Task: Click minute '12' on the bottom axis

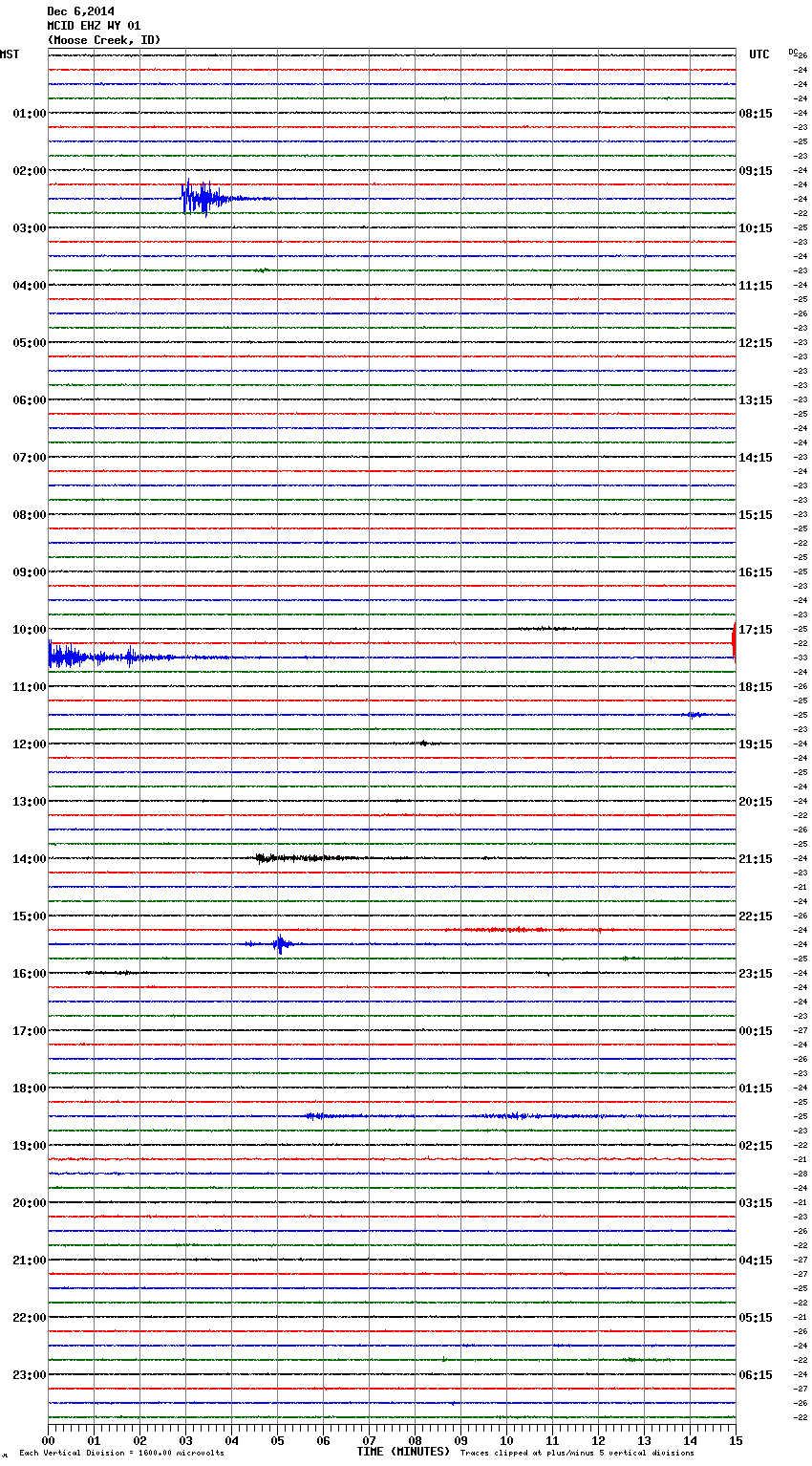Action: click(598, 1440)
